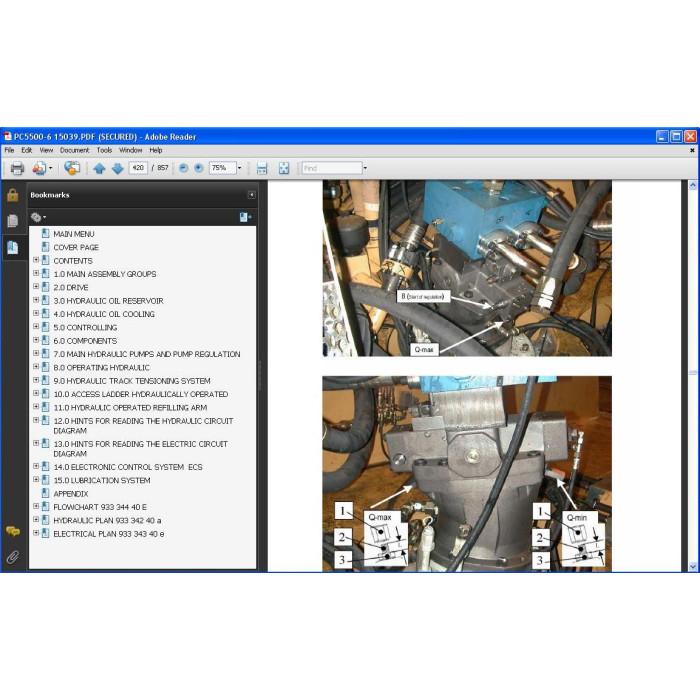Expand 3.0 HYDRAULIC OIL RESERVOIR bookmark
Viewport: 700px width, 700px height.
(36, 300)
